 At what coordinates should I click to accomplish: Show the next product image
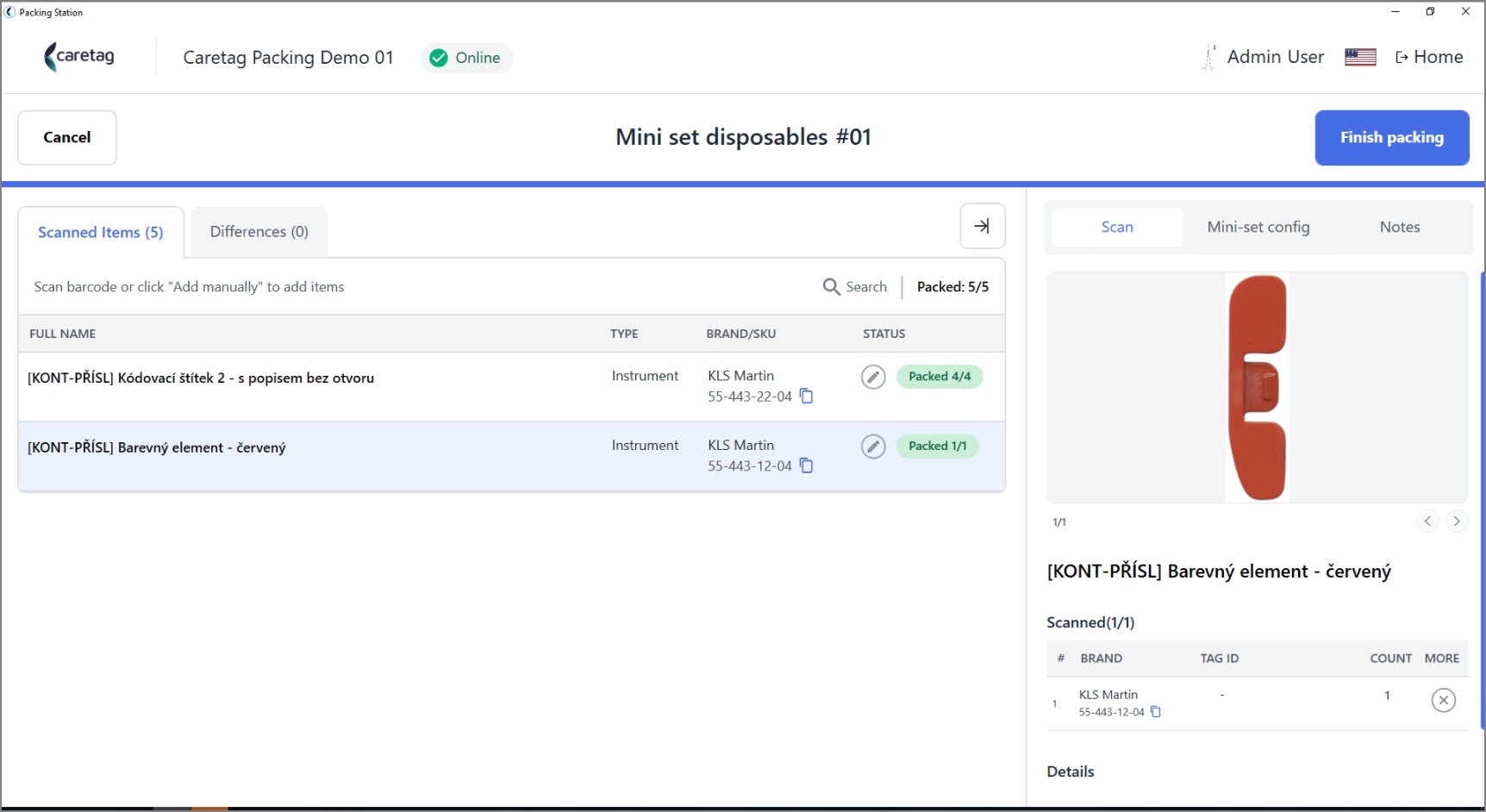click(x=1457, y=521)
